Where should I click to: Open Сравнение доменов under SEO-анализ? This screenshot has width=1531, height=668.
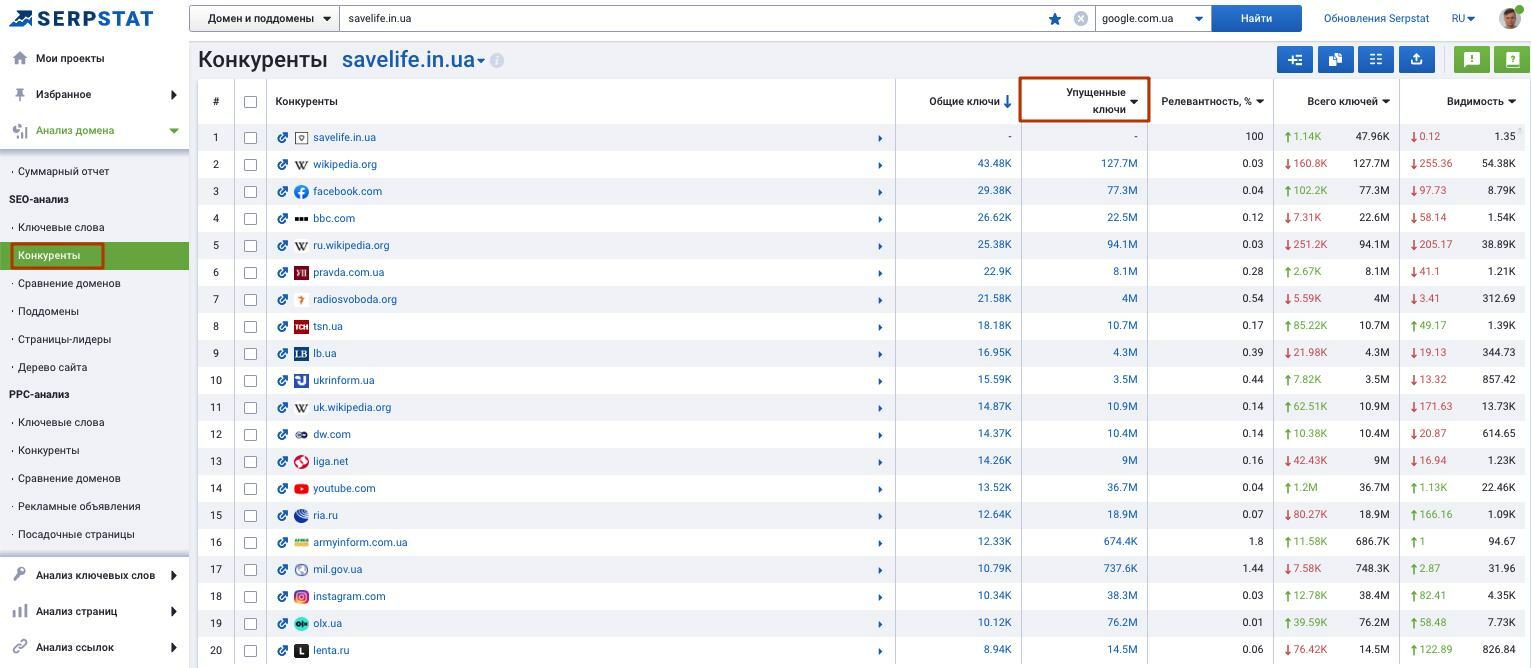click(69, 283)
